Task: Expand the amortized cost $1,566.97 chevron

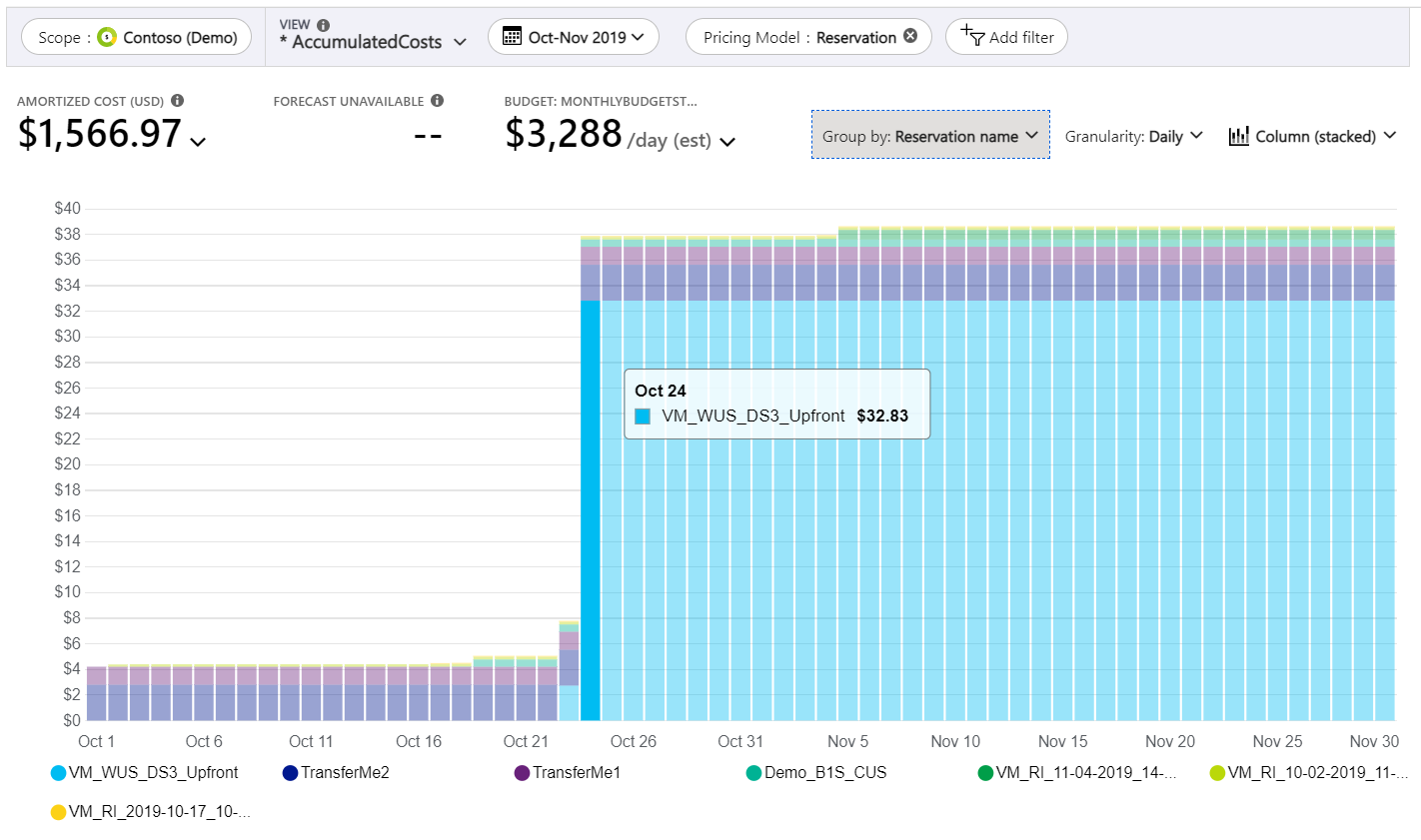Action: point(198,142)
